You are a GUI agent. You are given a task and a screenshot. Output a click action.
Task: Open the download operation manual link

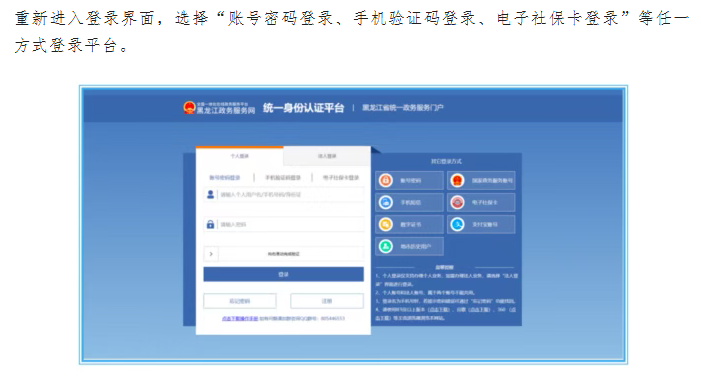point(240,318)
